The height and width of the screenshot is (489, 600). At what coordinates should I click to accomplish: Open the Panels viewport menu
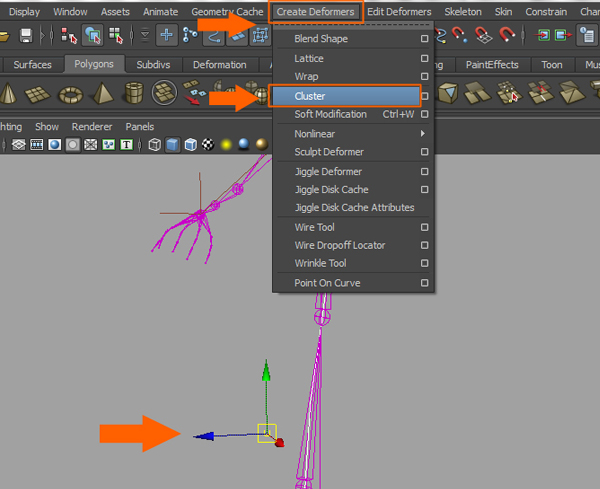pos(140,127)
